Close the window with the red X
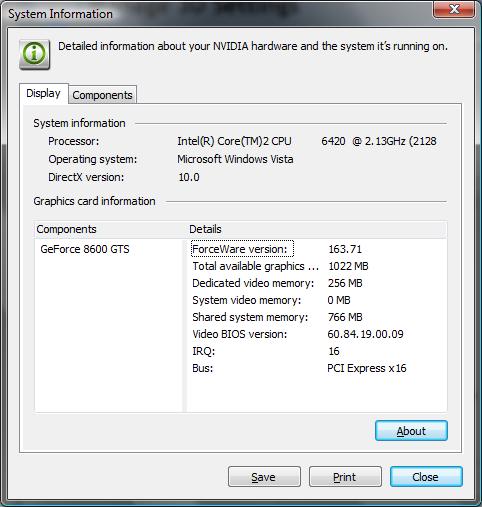The width and height of the screenshot is (482, 507). 454,9
